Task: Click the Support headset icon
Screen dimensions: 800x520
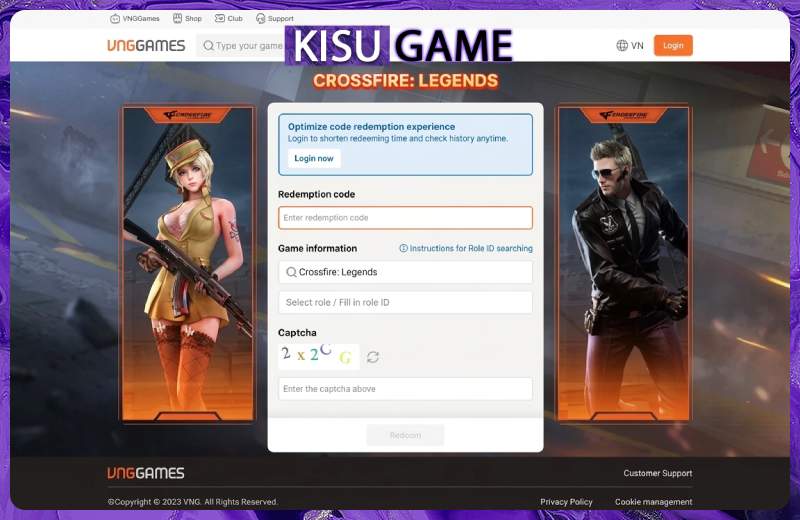Action: [260, 18]
